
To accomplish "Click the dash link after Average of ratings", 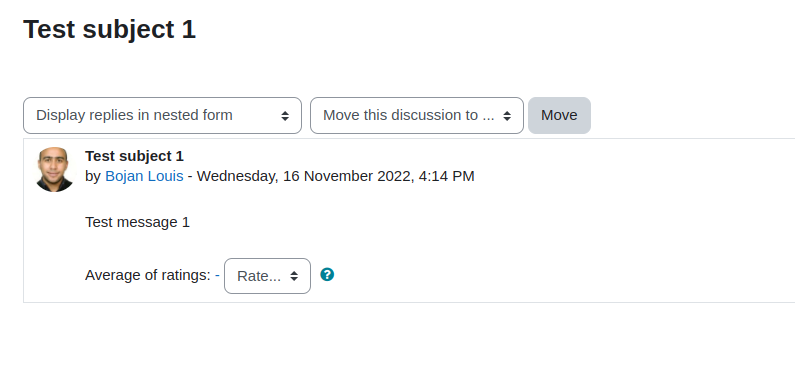I will 217,275.
